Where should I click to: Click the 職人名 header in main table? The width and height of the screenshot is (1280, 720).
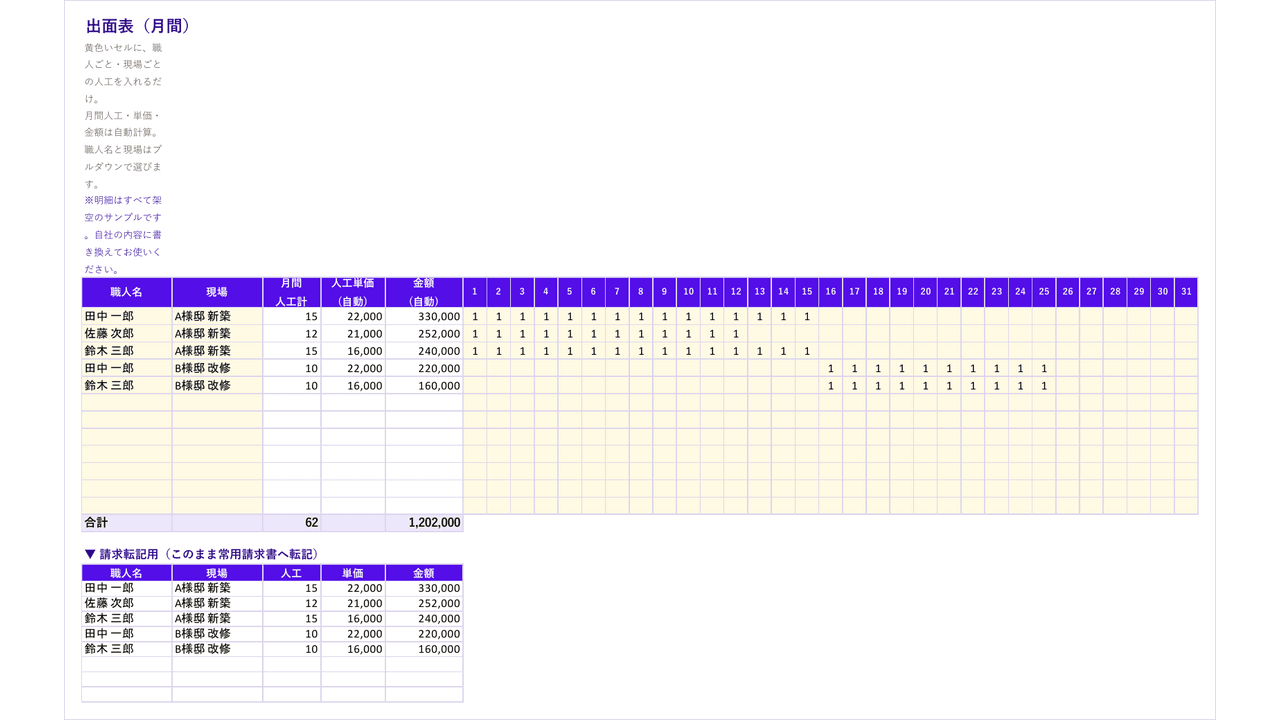[x=127, y=292]
